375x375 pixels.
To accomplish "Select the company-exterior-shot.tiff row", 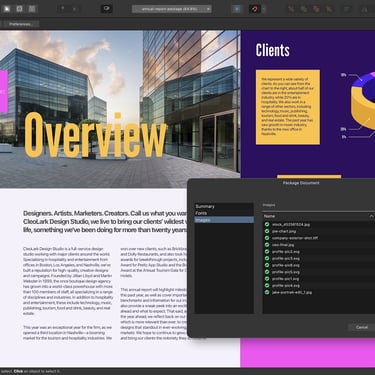I will click(x=319, y=238).
